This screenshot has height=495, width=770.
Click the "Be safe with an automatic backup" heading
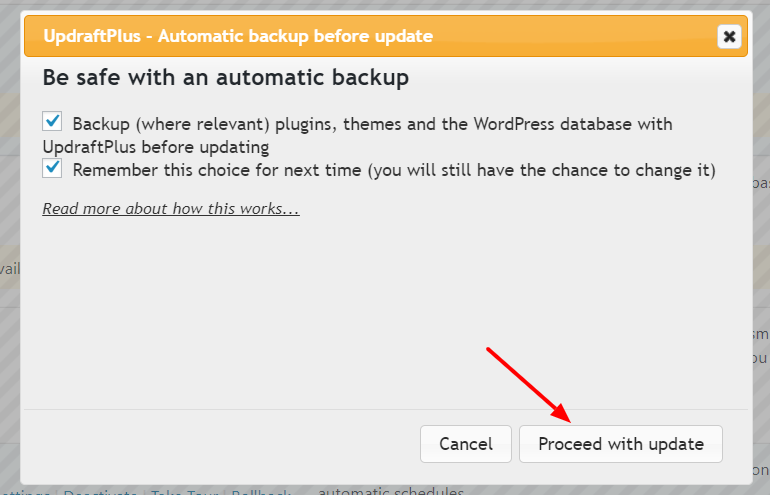click(x=225, y=77)
